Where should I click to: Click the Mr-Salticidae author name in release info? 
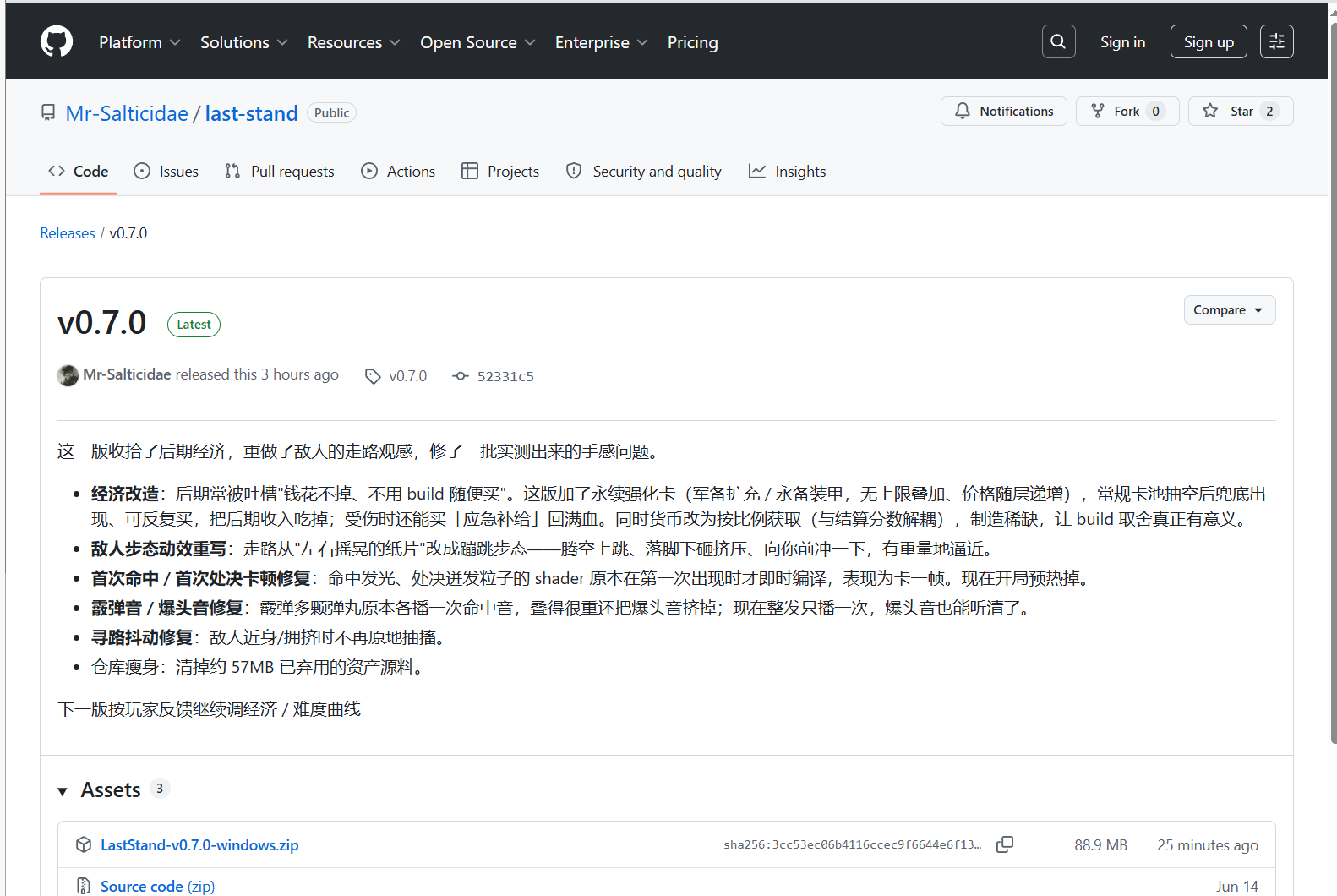127,374
